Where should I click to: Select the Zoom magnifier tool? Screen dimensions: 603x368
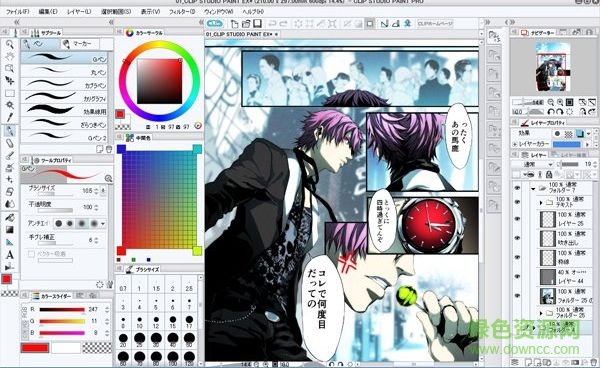click(x=9, y=45)
